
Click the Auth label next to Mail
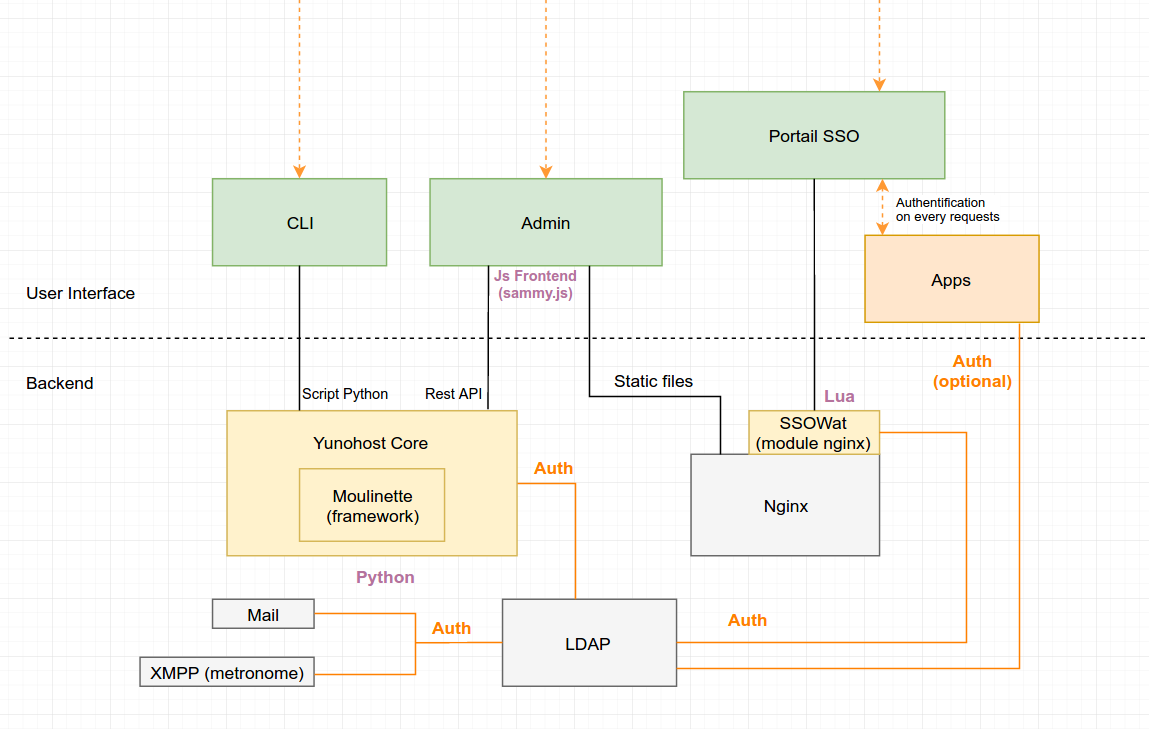pyautogui.click(x=451, y=629)
